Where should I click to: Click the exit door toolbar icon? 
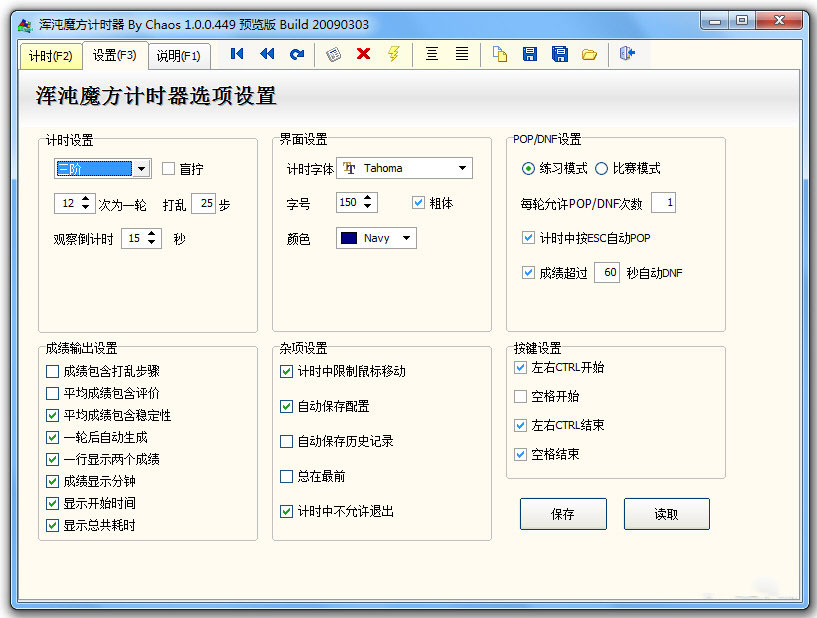[627, 54]
